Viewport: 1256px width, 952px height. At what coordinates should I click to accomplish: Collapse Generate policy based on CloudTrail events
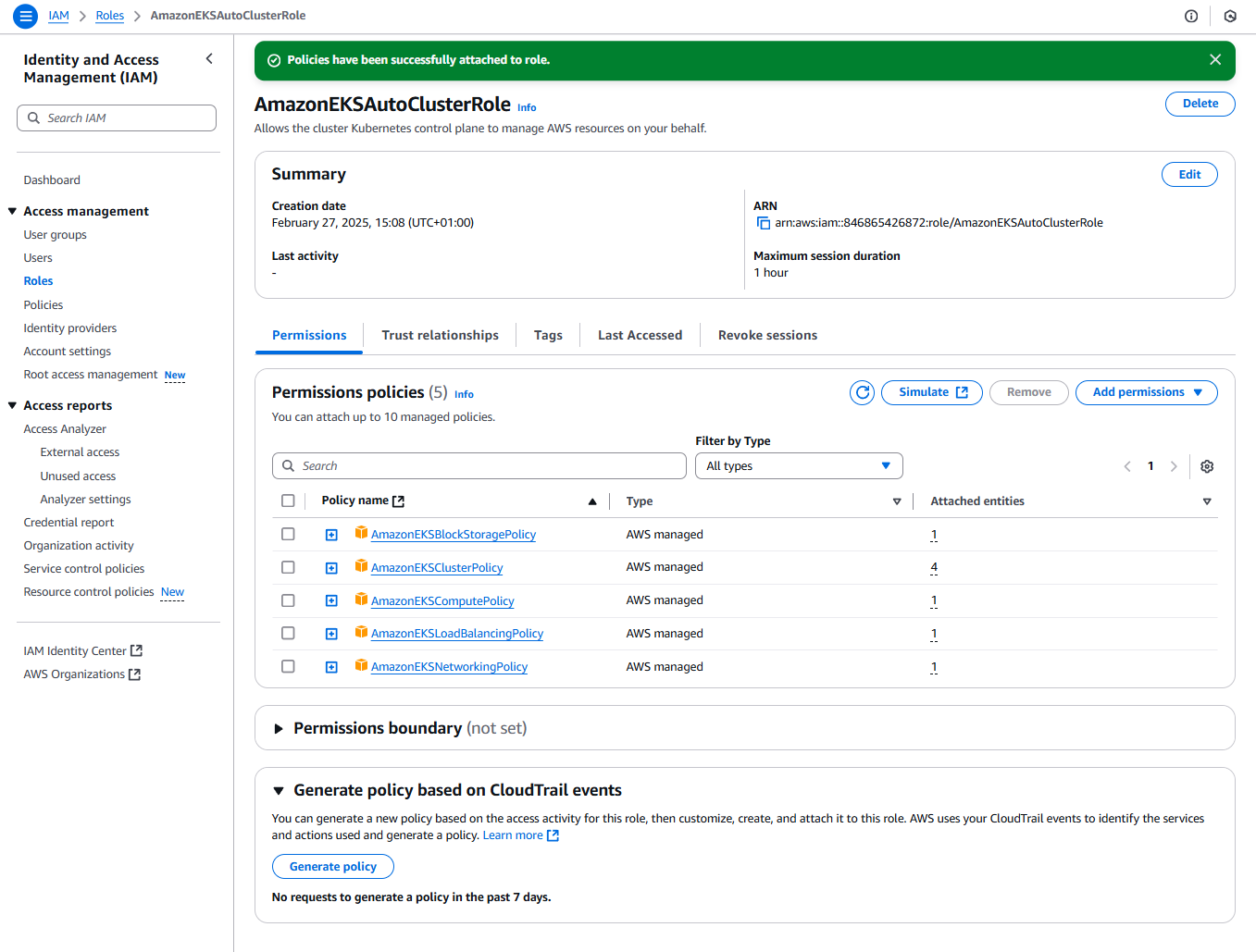pyautogui.click(x=278, y=791)
